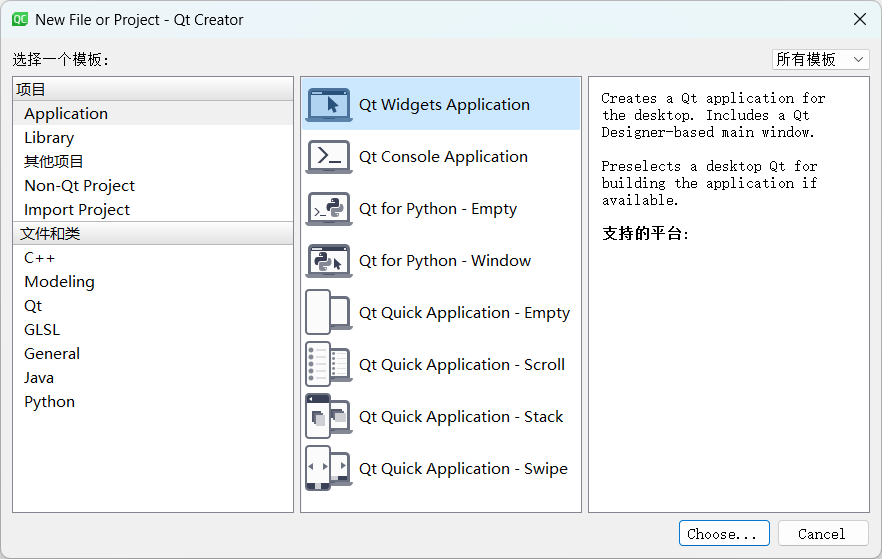Click the Qt Creator logo in title bar
Image resolution: width=882 pixels, height=559 pixels.
point(19,19)
